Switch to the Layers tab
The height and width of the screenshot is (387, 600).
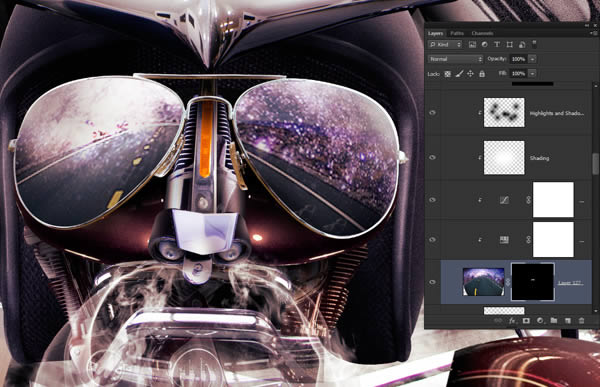click(x=435, y=33)
